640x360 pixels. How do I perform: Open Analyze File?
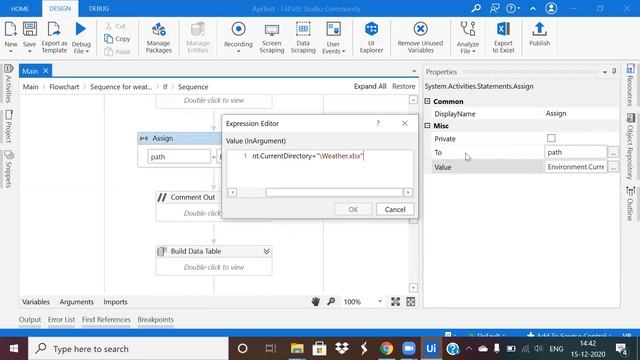[x=468, y=37]
